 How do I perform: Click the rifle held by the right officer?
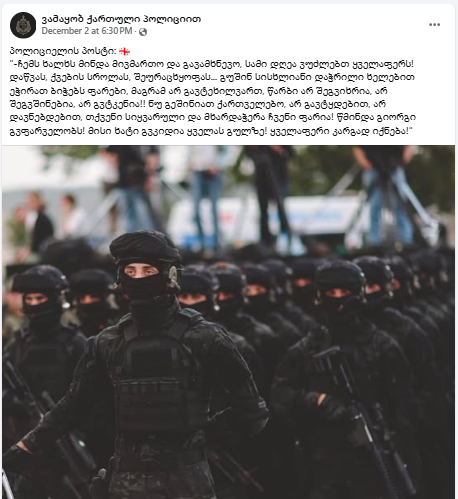click(360, 413)
